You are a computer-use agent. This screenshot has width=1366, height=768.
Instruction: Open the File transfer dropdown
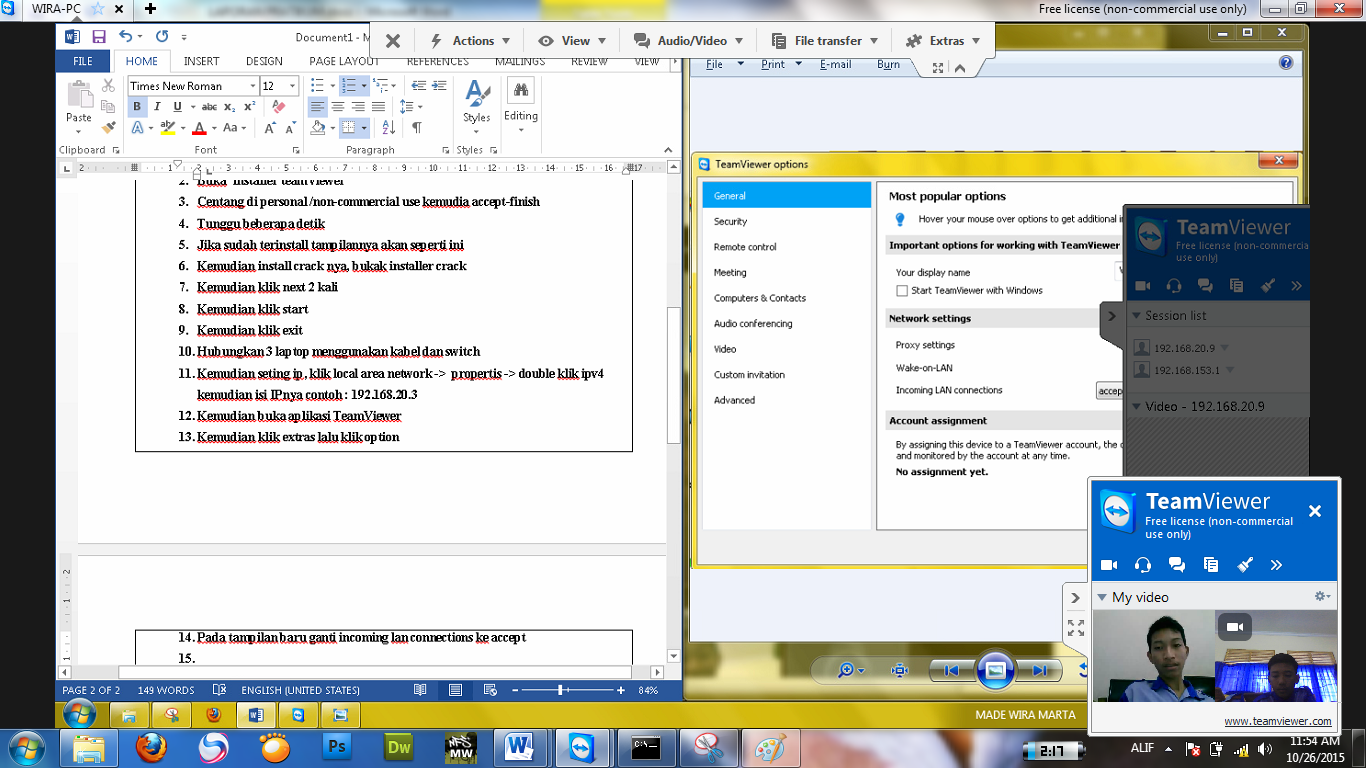pos(825,41)
